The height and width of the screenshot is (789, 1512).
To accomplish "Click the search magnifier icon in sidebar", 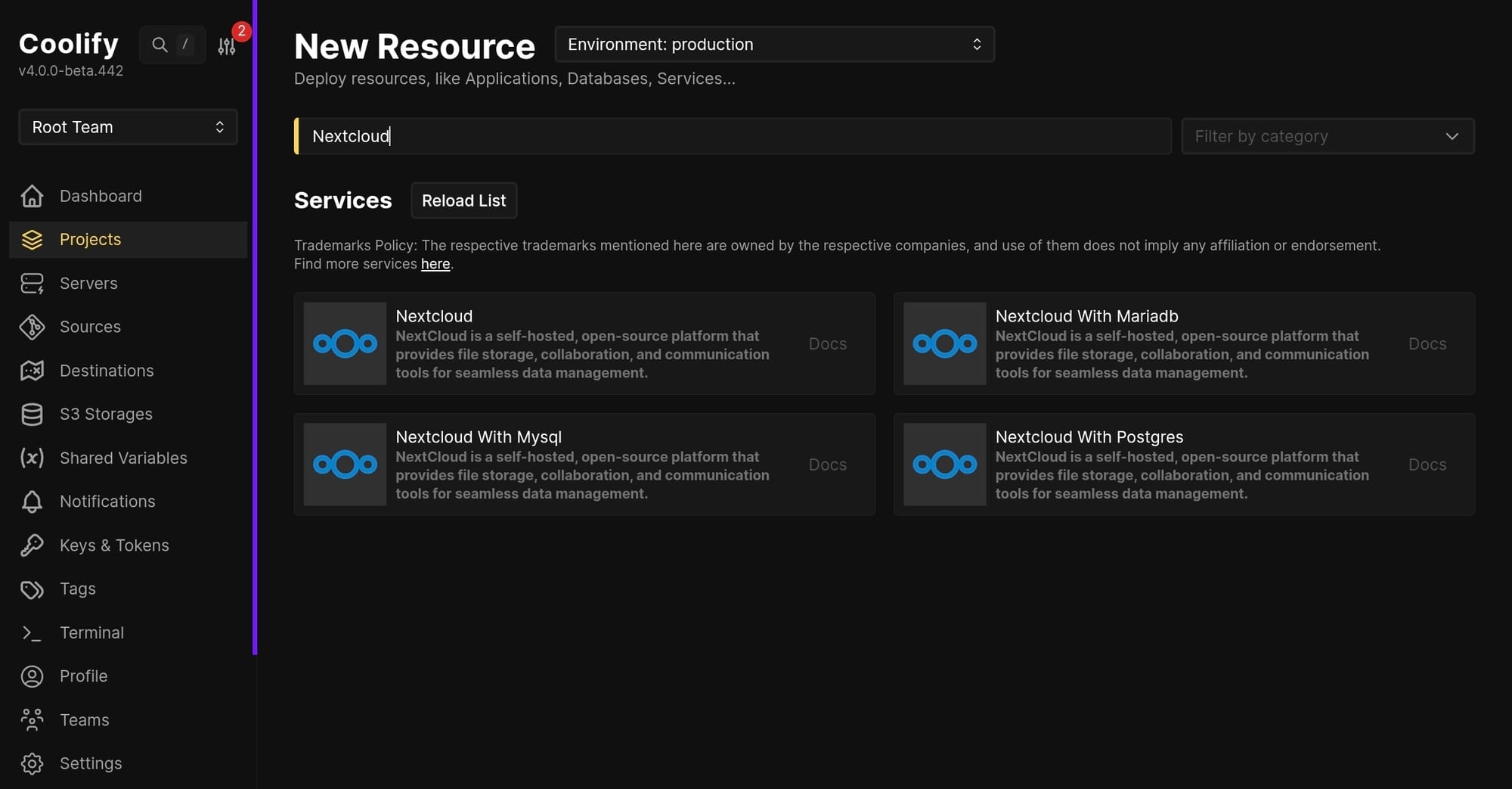I will tap(160, 45).
